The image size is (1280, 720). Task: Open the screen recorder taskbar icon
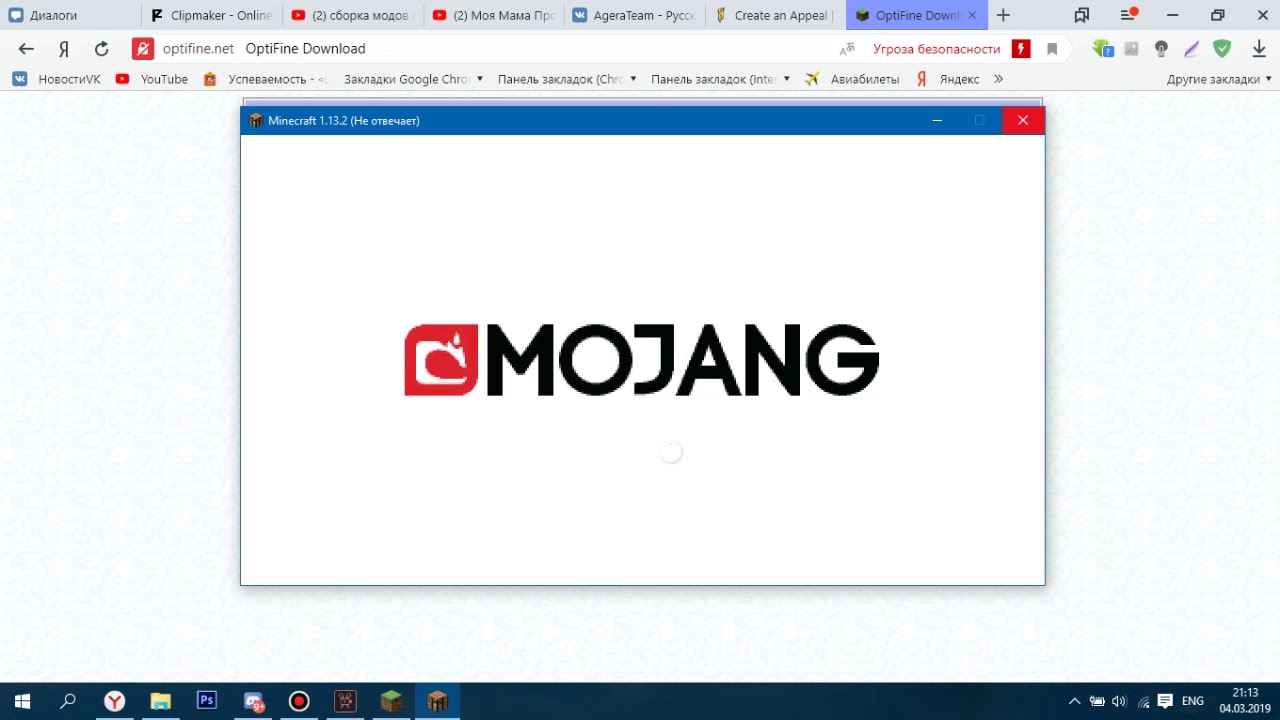[x=299, y=701]
